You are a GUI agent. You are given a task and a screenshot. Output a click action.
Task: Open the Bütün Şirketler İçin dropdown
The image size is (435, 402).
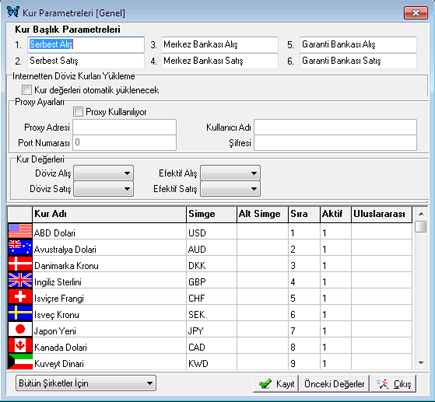tap(86, 383)
